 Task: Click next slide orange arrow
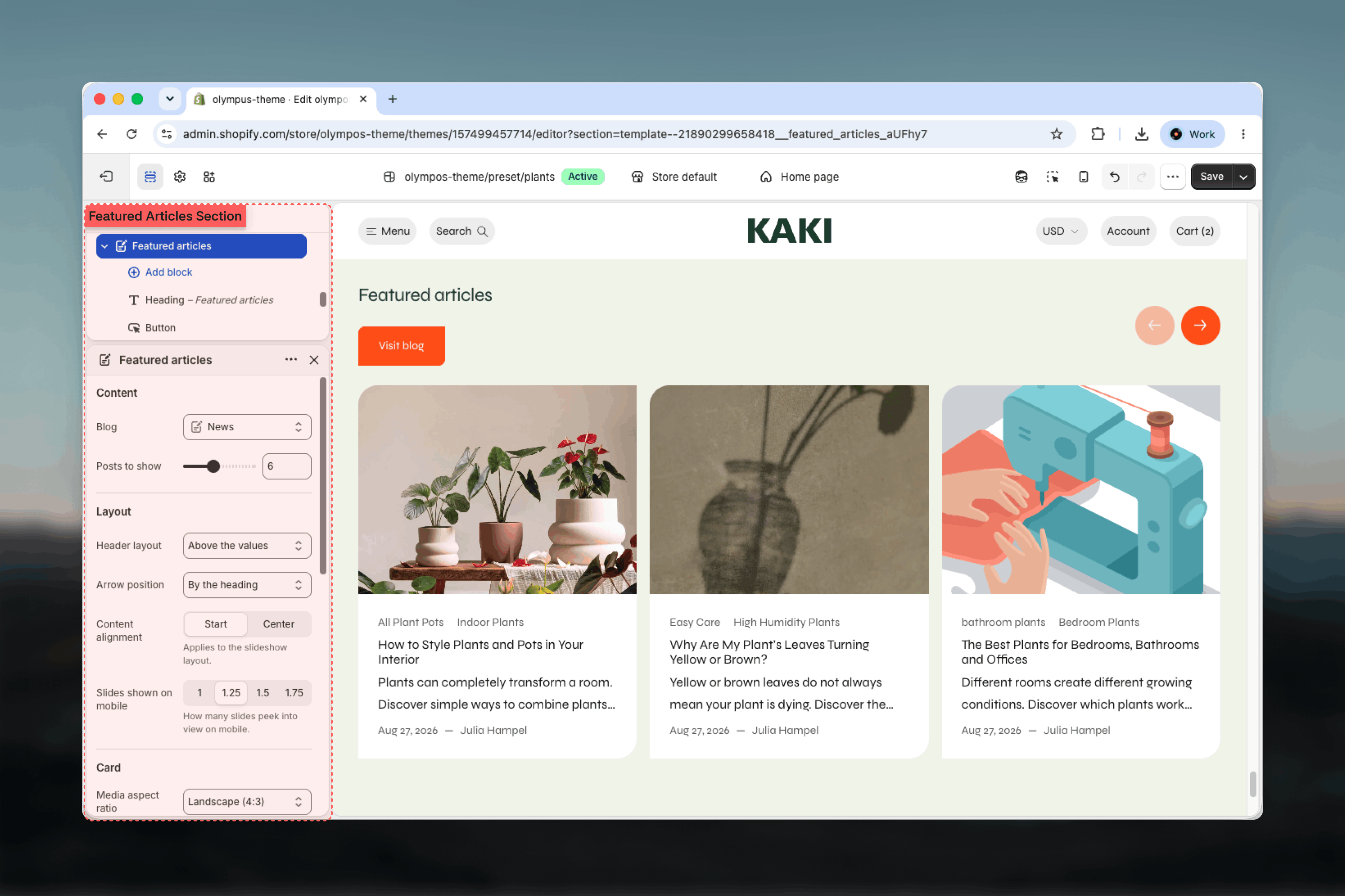(x=1200, y=326)
